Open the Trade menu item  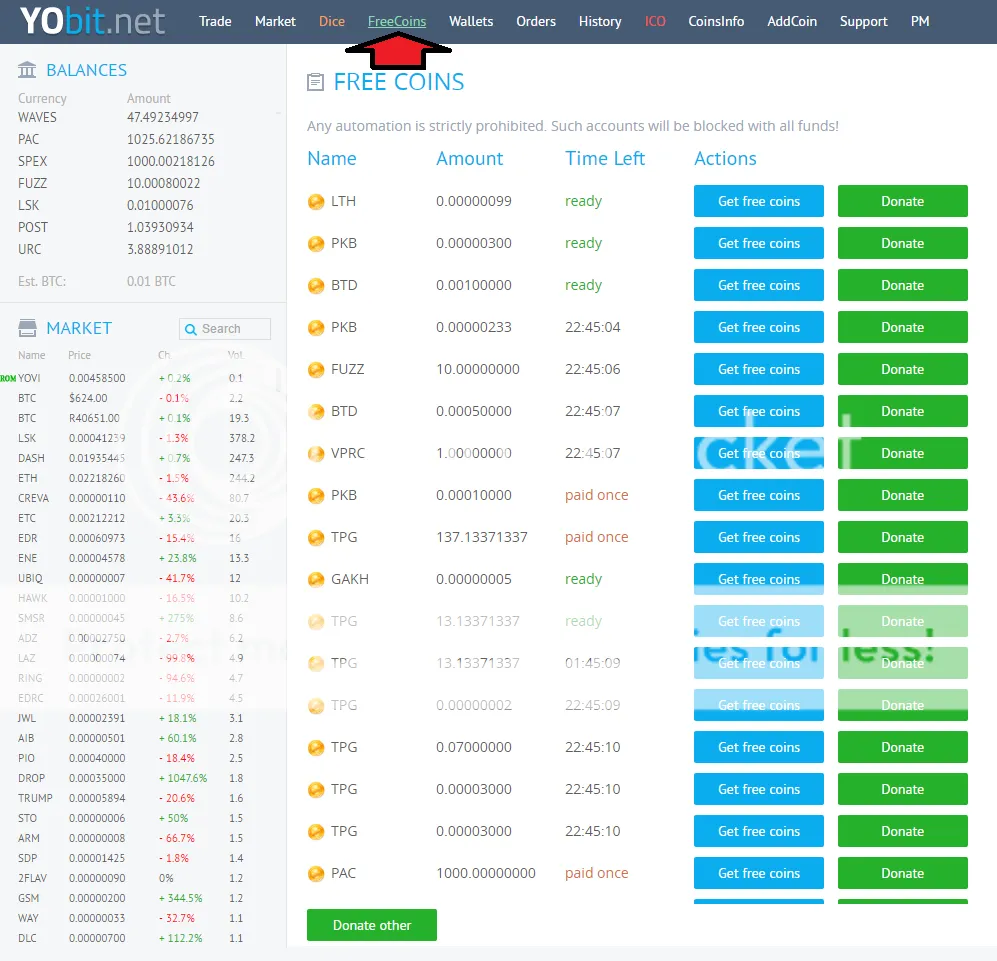click(215, 21)
